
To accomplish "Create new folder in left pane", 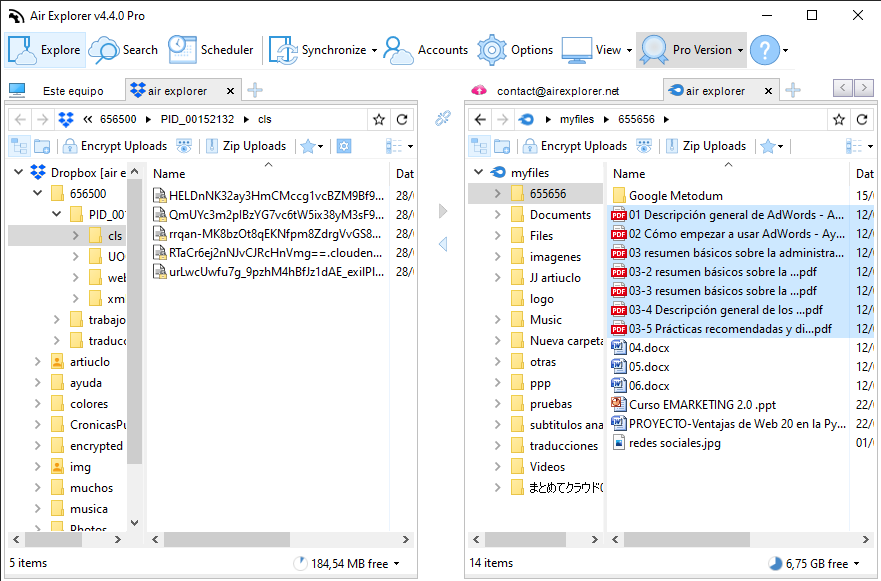I will point(42,146).
